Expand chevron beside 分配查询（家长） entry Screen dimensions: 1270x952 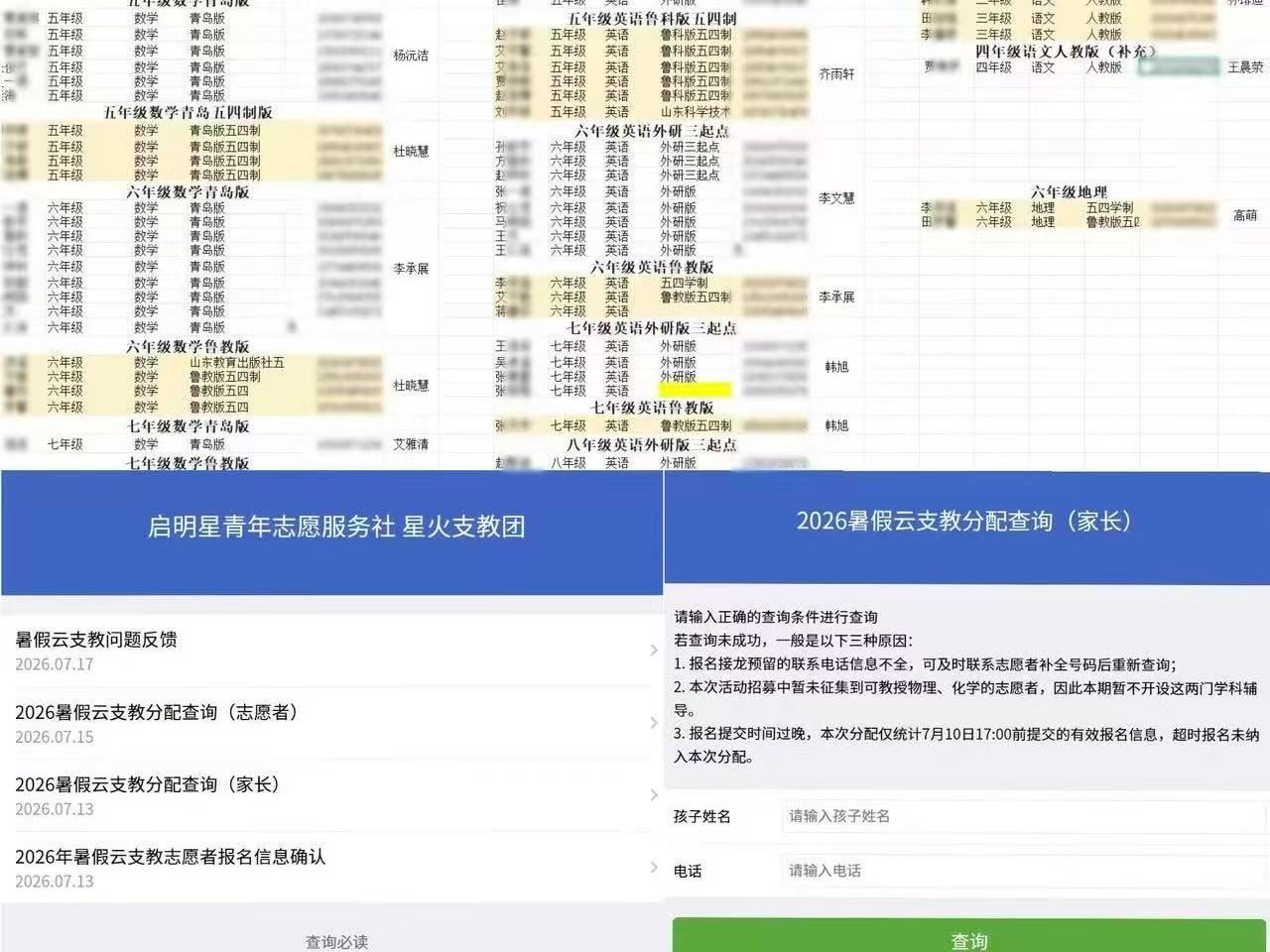click(x=653, y=795)
